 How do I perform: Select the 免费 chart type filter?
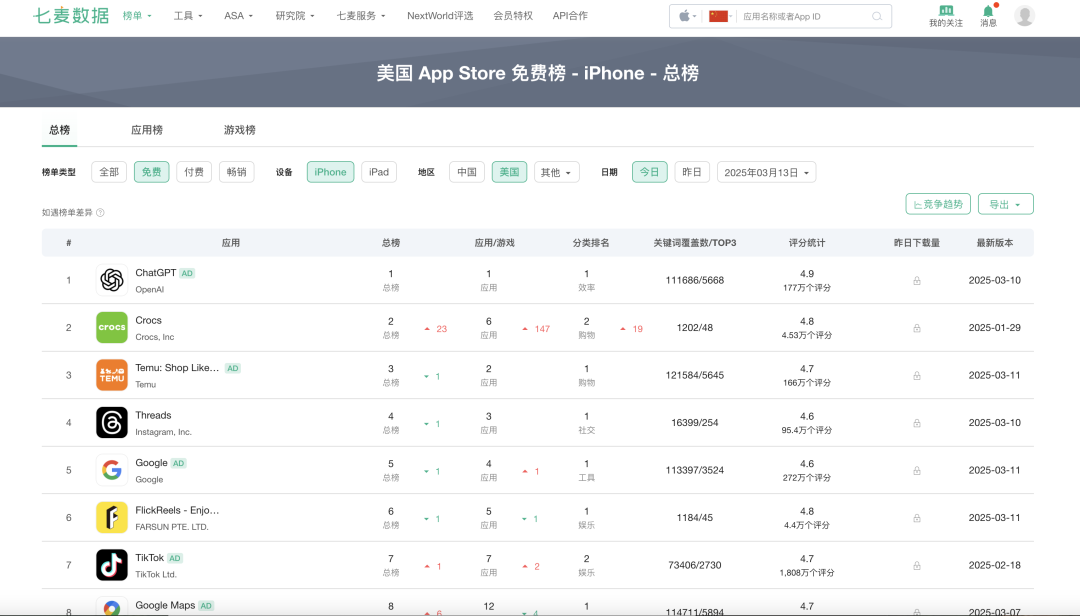pos(152,172)
